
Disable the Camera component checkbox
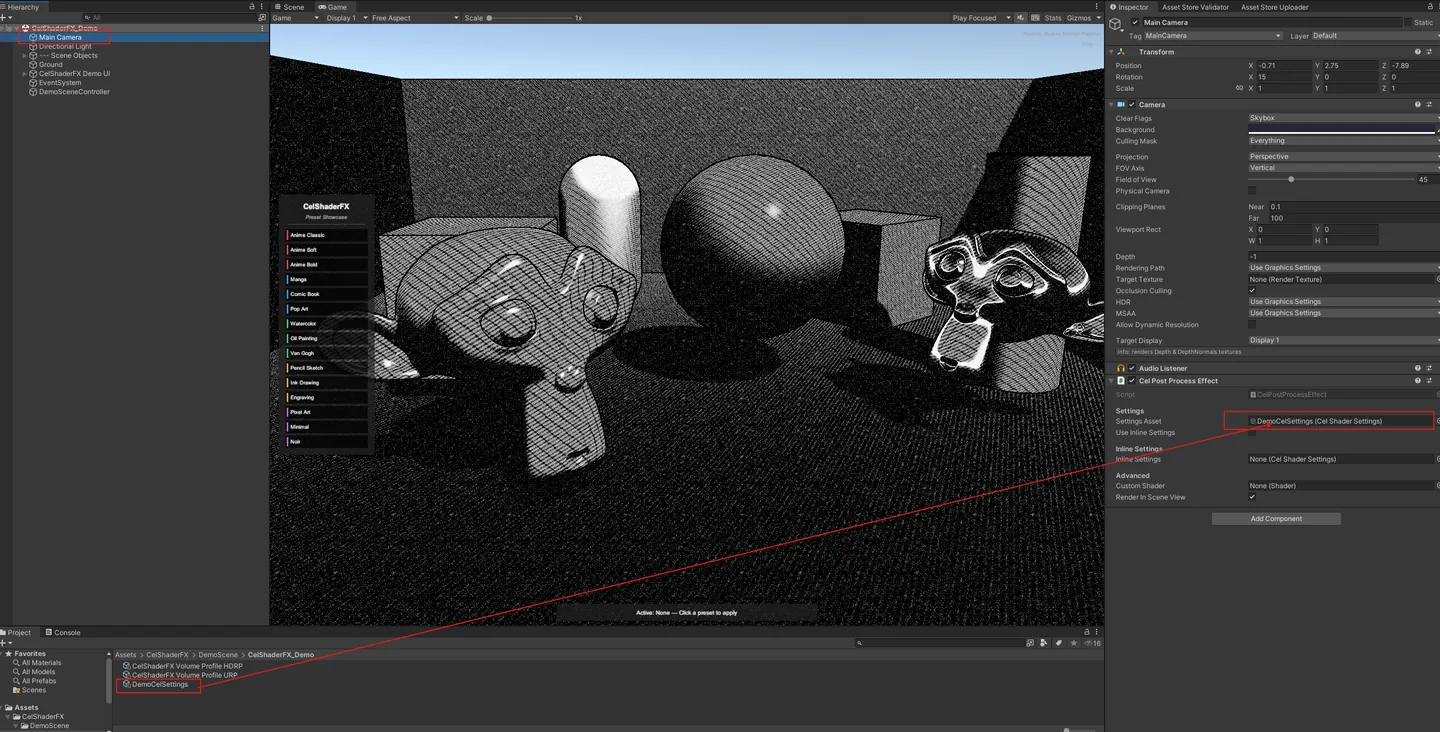[x=1132, y=104]
